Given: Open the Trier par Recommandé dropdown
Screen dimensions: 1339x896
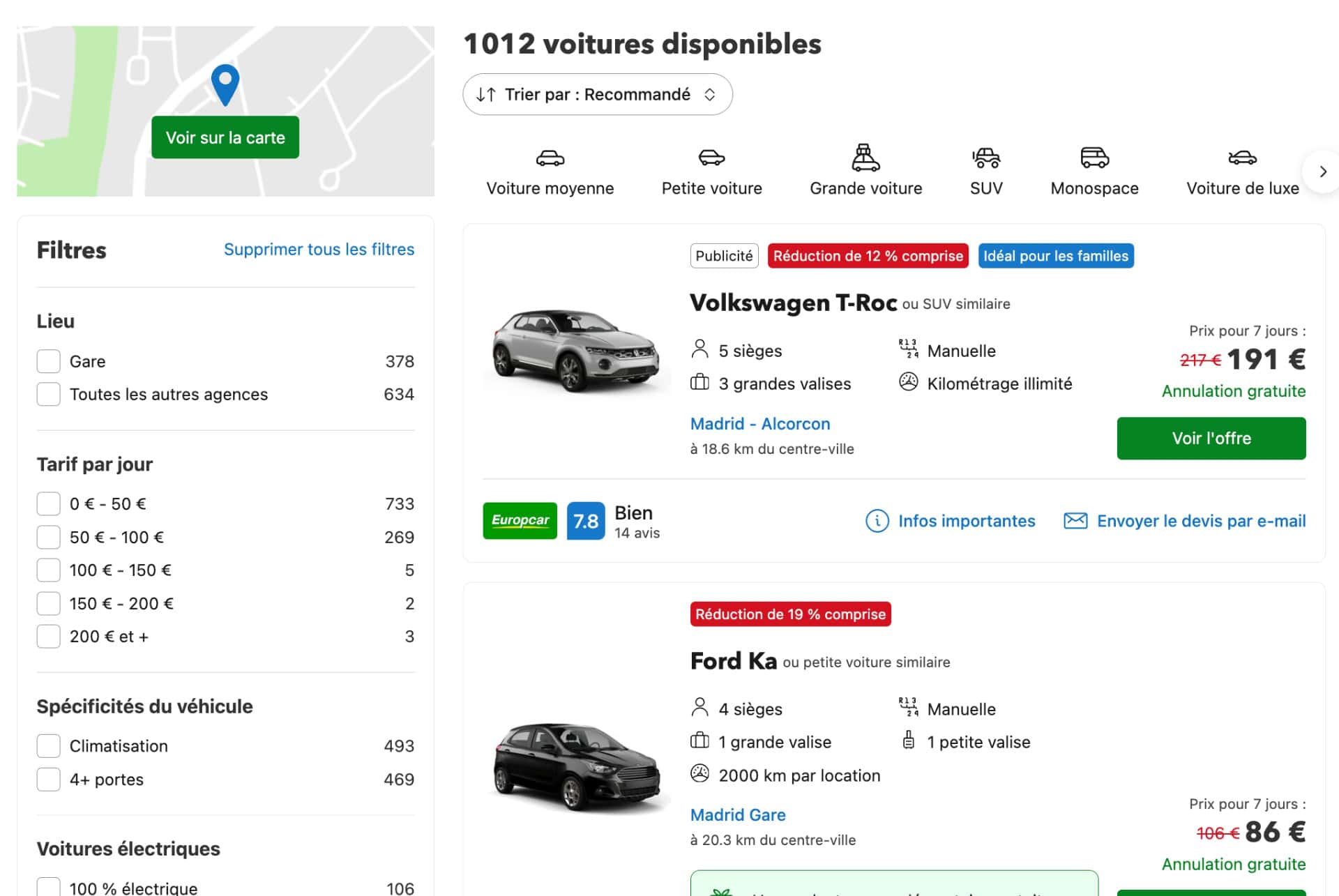Looking at the screenshot, I should (597, 95).
